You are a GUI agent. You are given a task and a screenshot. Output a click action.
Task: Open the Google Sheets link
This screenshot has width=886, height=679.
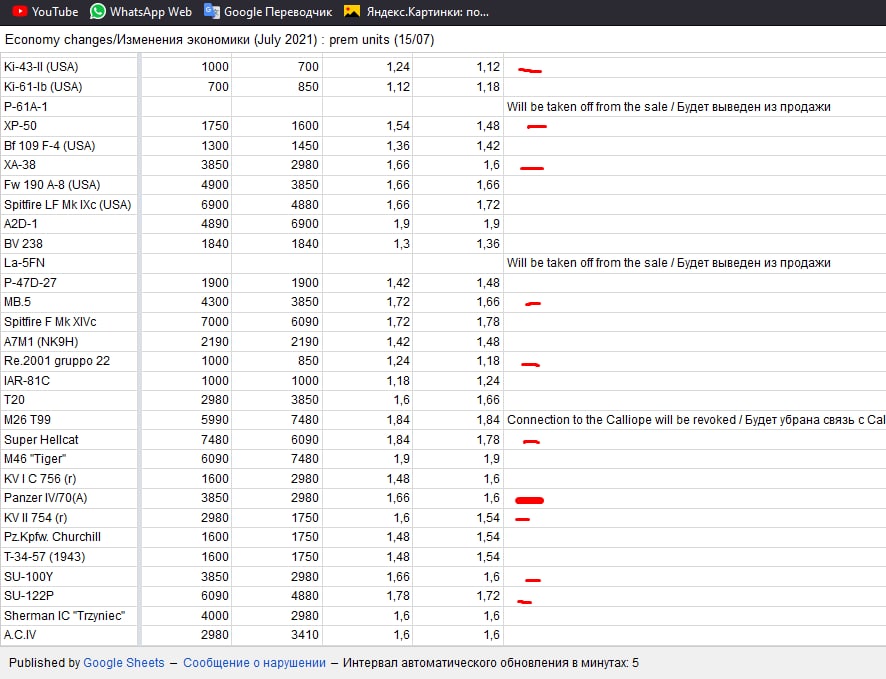coord(124,663)
